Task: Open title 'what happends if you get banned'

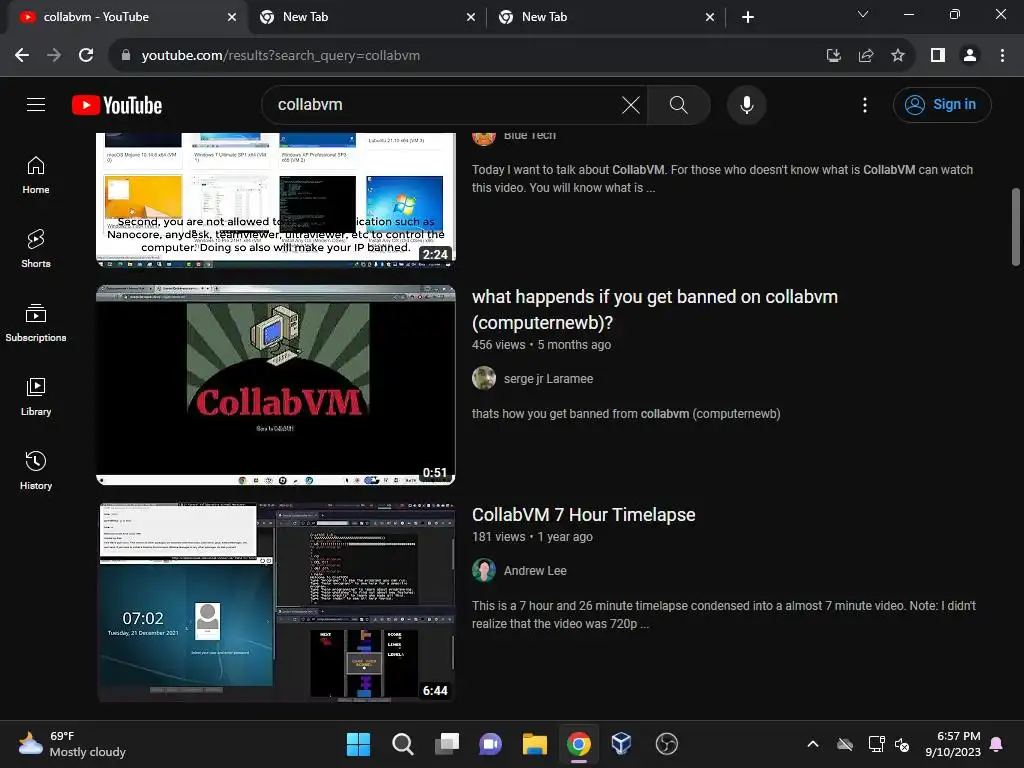Action: click(x=654, y=310)
